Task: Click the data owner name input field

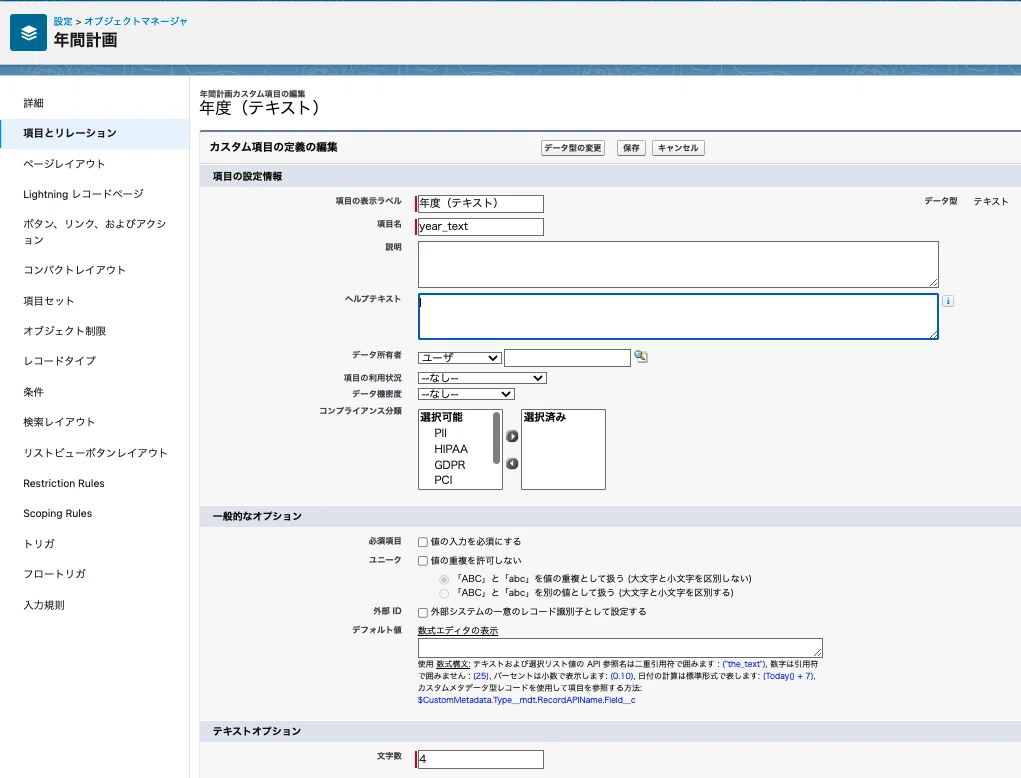Action: click(567, 357)
